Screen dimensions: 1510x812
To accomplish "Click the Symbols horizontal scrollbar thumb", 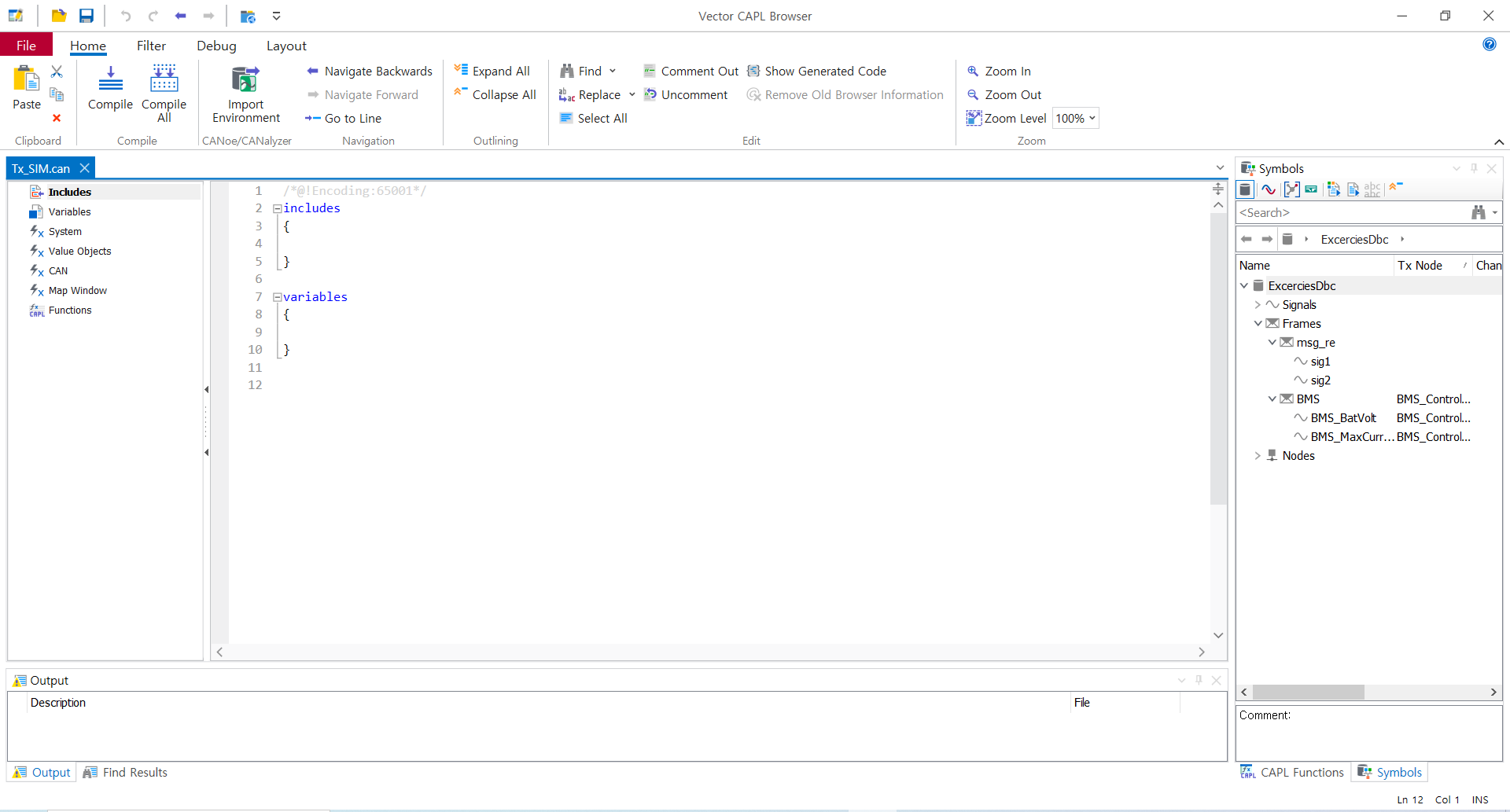I will [x=1309, y=692].
